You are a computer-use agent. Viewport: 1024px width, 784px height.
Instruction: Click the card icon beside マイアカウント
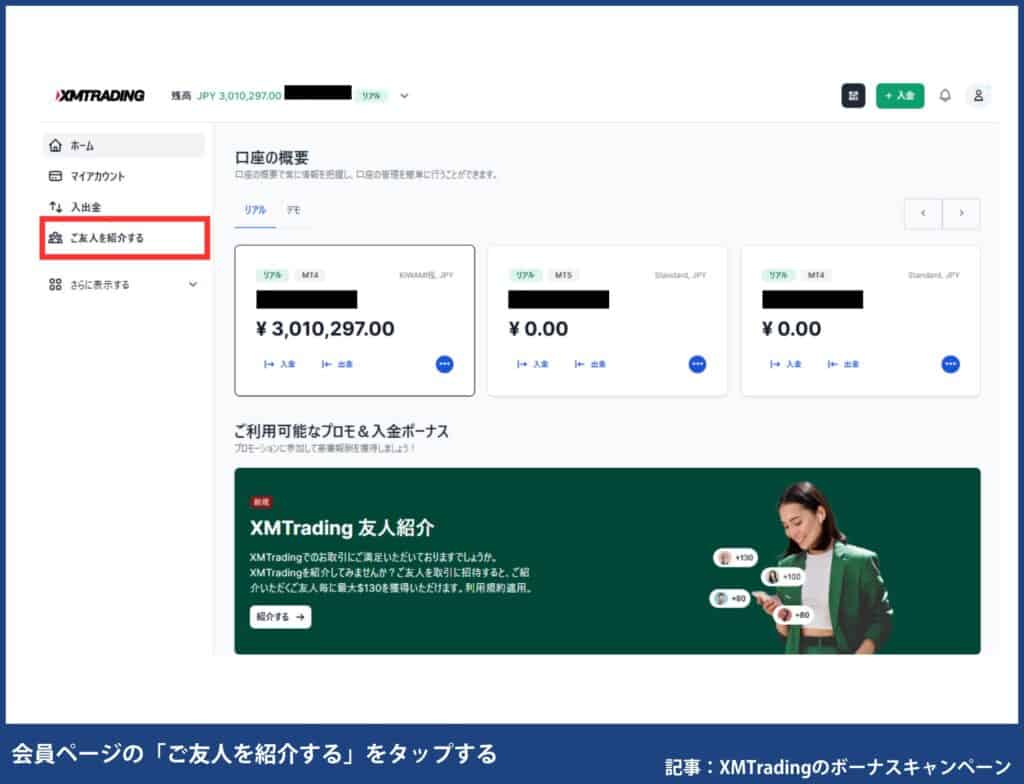pos(56,176)
